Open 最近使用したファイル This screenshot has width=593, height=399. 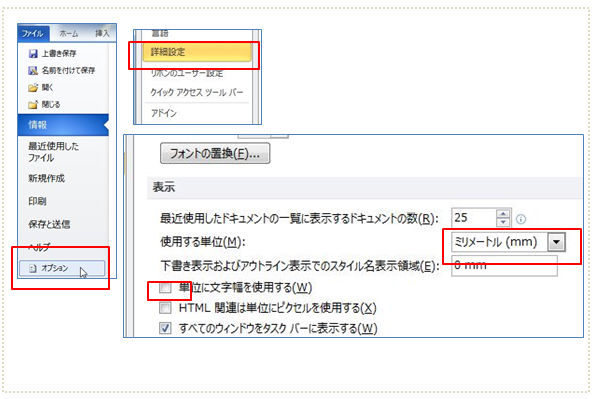(x=54, y=152)
